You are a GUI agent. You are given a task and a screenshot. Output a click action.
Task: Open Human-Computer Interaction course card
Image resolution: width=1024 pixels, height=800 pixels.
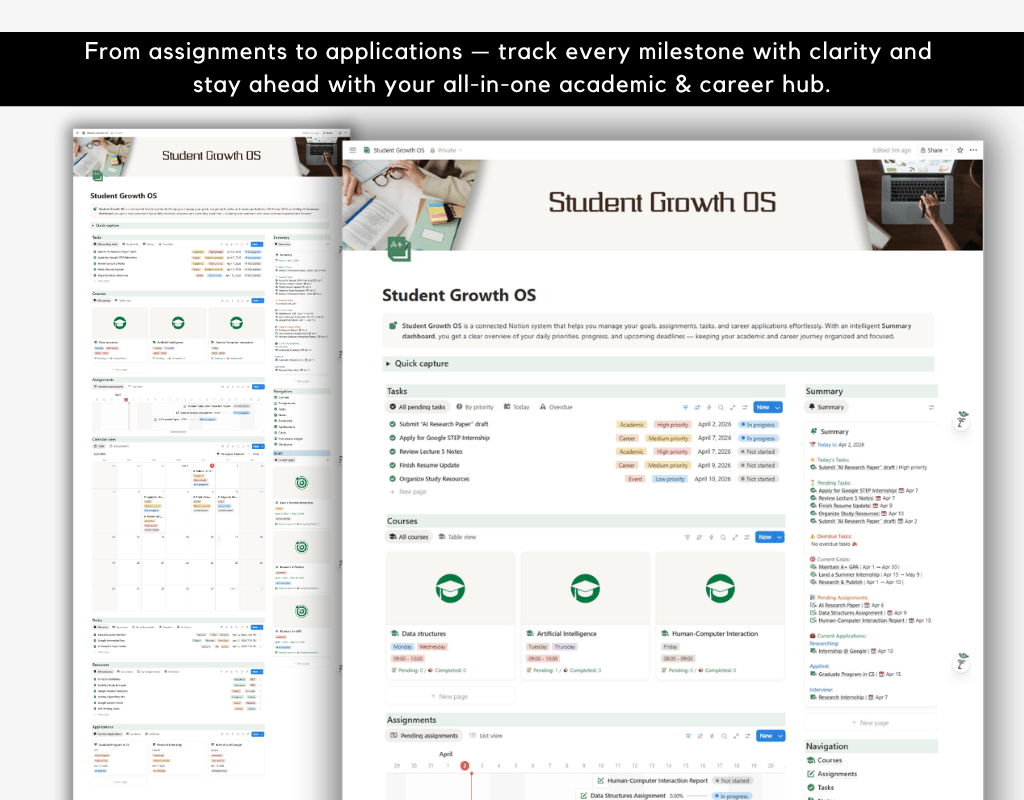720,616
